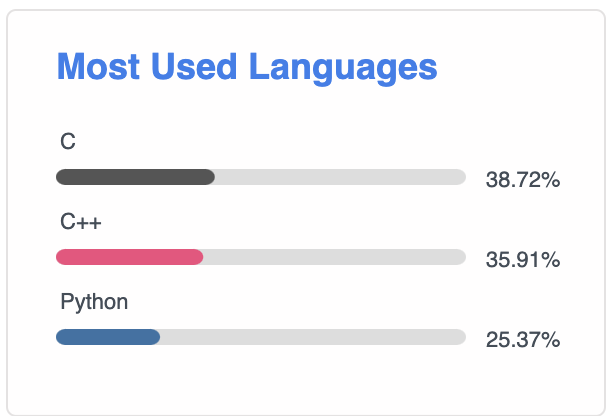Click the blue filled Python bar
Image resolution: width=608 pixels, height=416 pixels.
coord(108,337)
